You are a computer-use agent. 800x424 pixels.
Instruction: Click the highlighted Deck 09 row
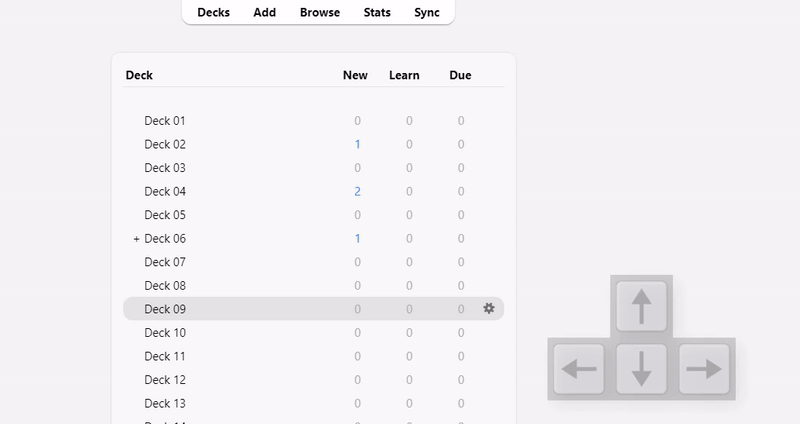point(165,309)
